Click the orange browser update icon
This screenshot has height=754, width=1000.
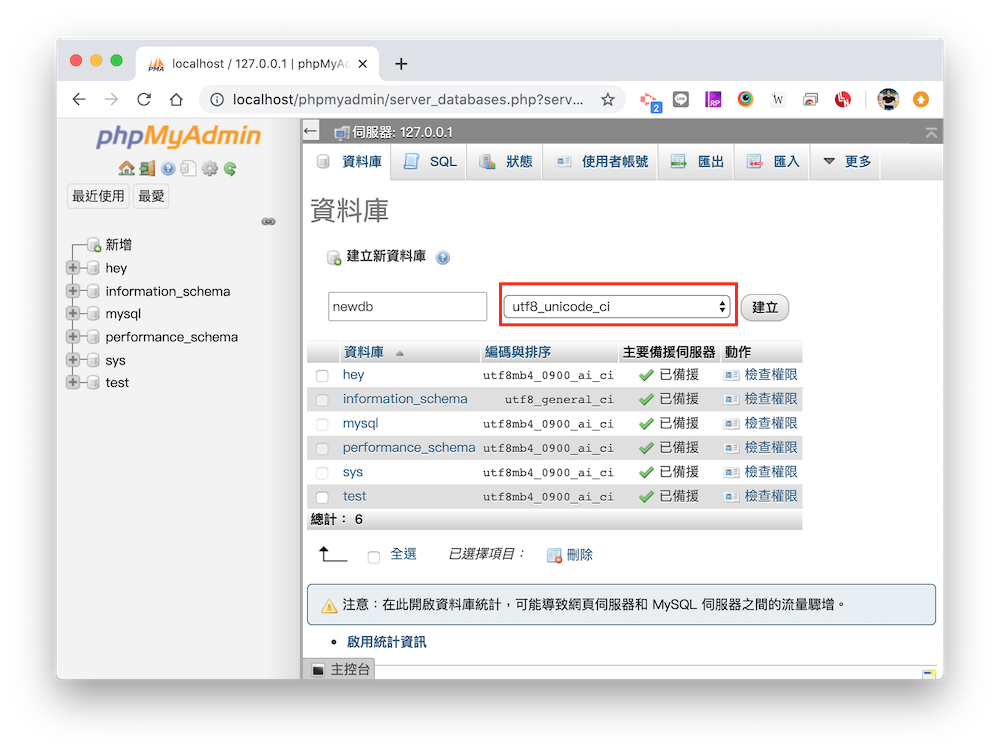(x=920, y=100)
